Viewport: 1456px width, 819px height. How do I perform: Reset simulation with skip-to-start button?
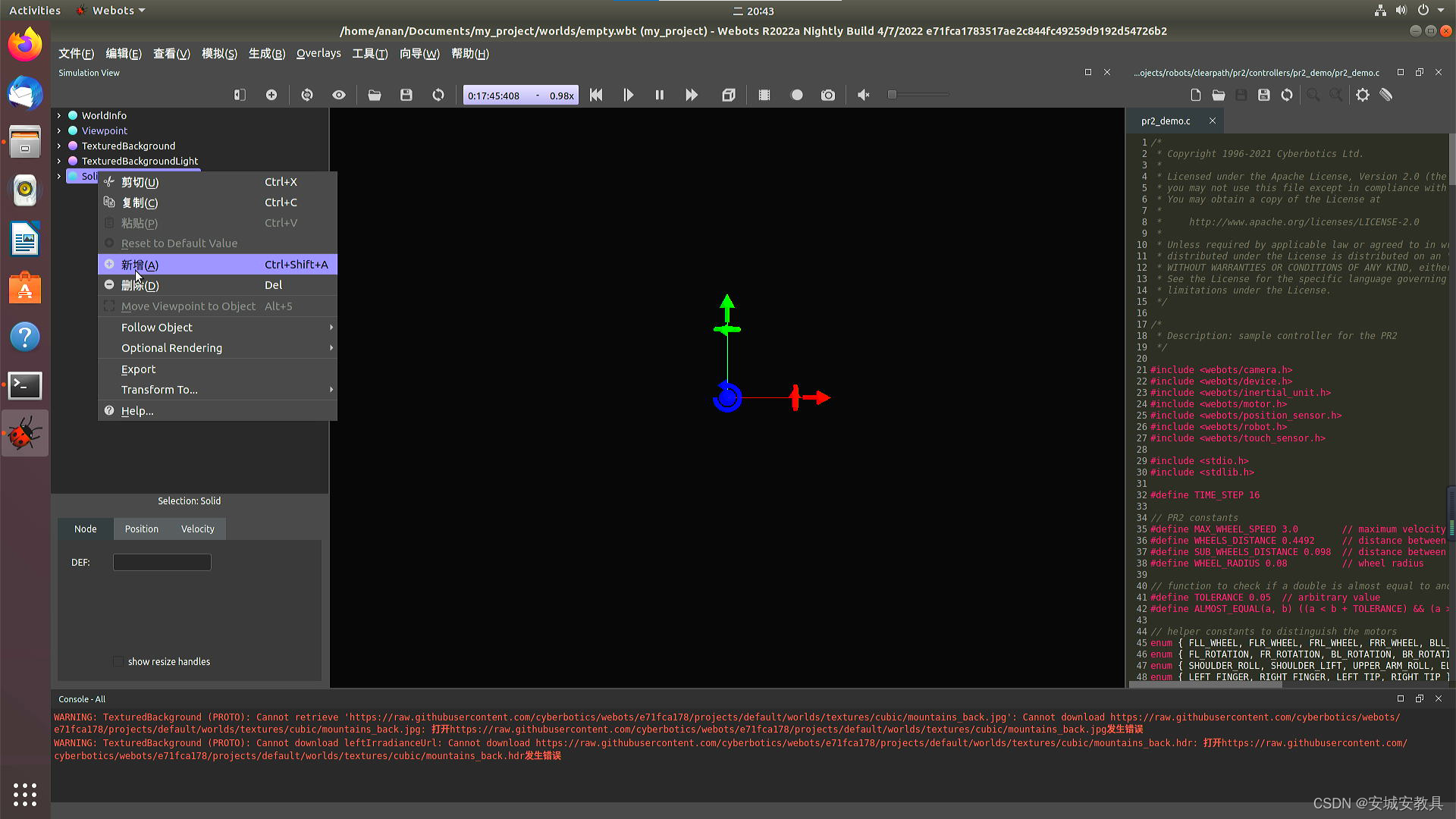tap(596, 95)
